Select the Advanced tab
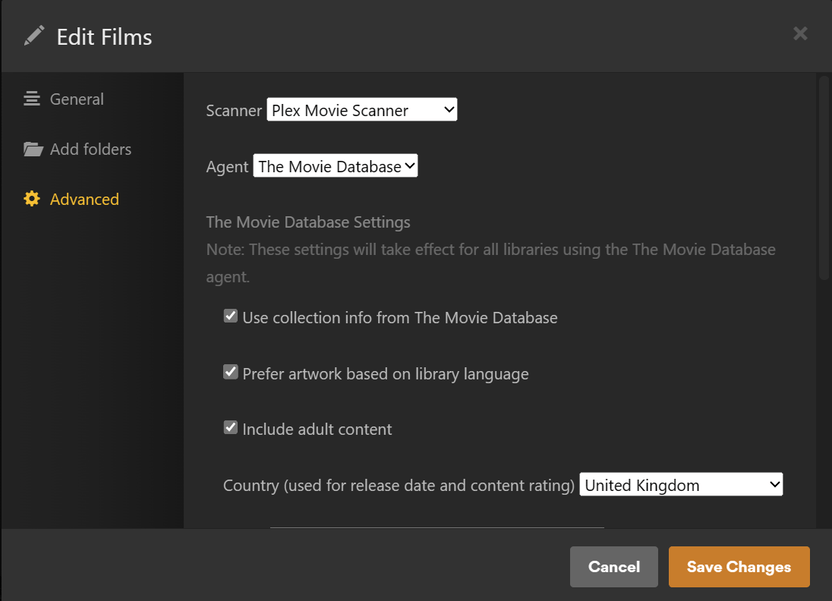This screenshot has height=601, width=832. [72, 199]
